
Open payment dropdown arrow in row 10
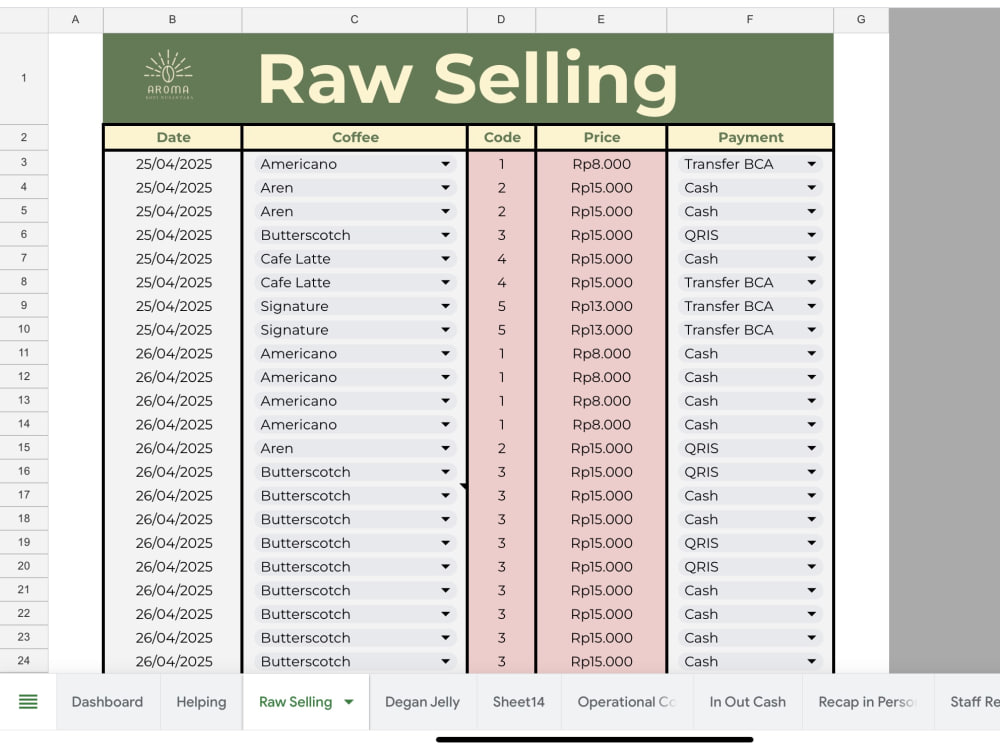tap(811, 330)
